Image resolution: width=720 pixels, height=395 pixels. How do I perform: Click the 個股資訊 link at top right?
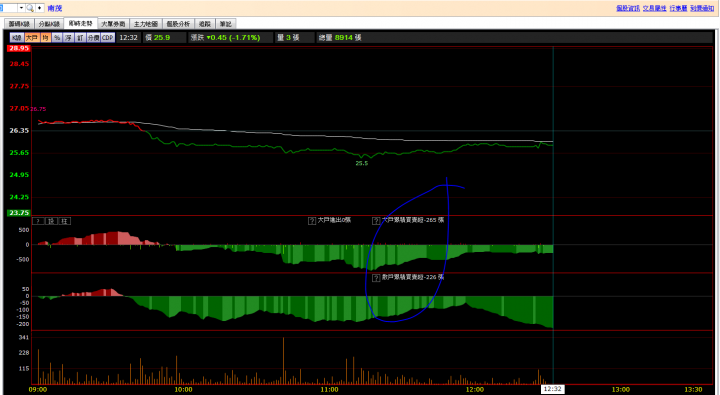[x=628, y=8]
